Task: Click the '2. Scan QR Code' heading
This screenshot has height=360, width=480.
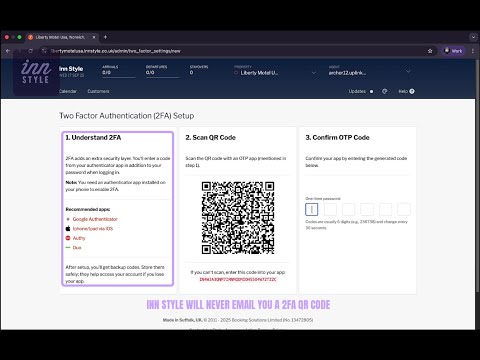Action: point(211,138)
